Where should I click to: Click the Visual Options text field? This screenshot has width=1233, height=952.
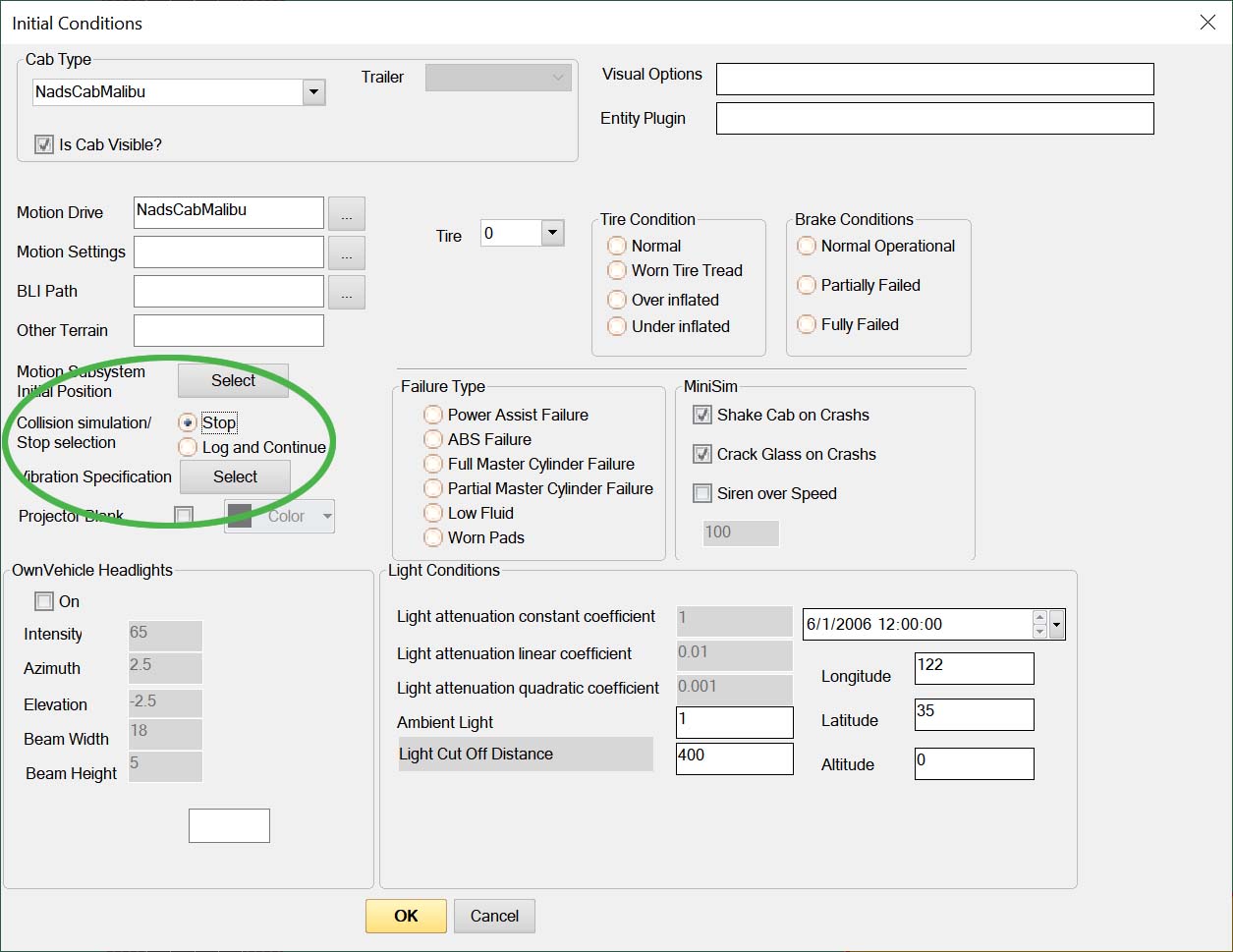click(x=933, y=80)
